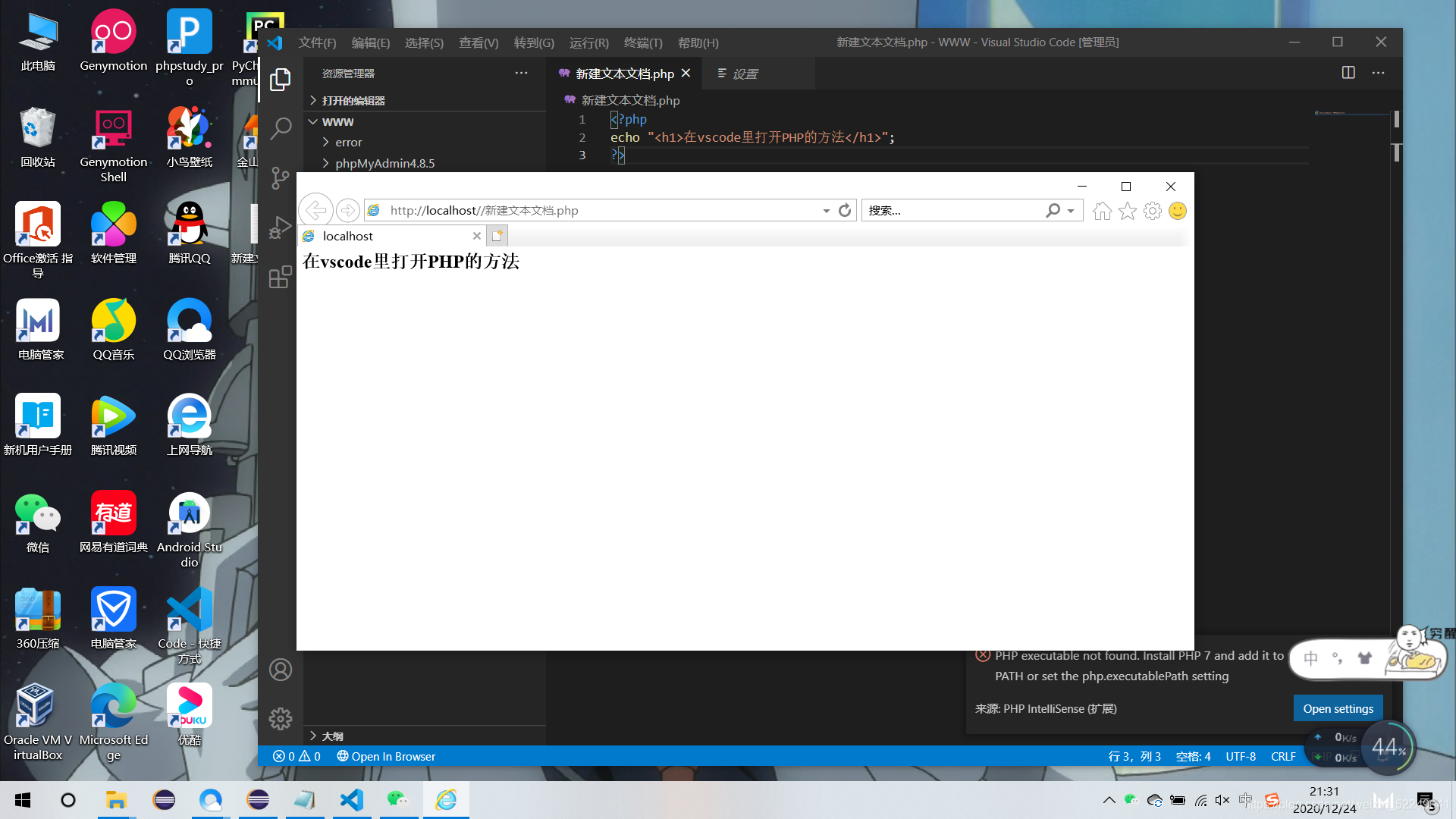Click the split editor right icon

1348,73
